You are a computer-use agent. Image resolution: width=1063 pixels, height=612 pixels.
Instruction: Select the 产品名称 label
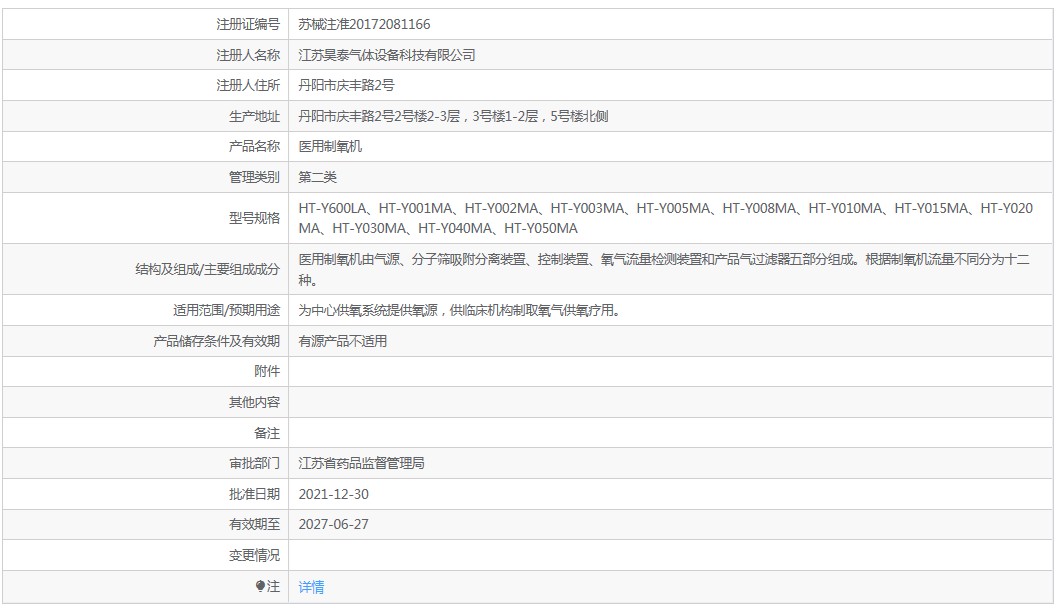click(x=254, y=146)
